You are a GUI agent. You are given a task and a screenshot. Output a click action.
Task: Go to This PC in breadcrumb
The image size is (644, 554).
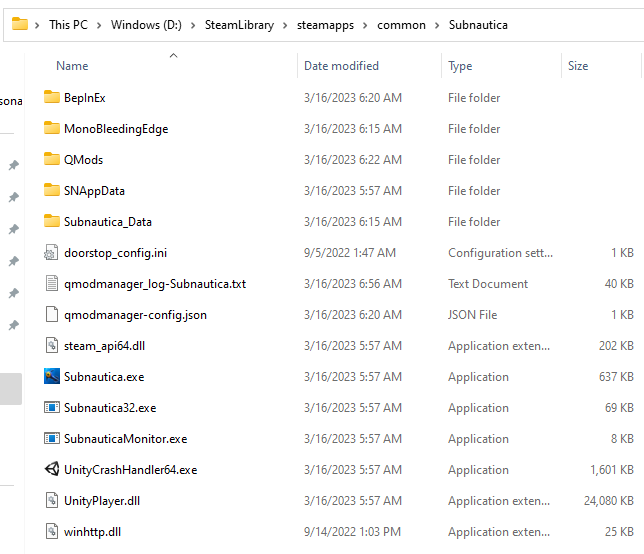pos(69,25)
